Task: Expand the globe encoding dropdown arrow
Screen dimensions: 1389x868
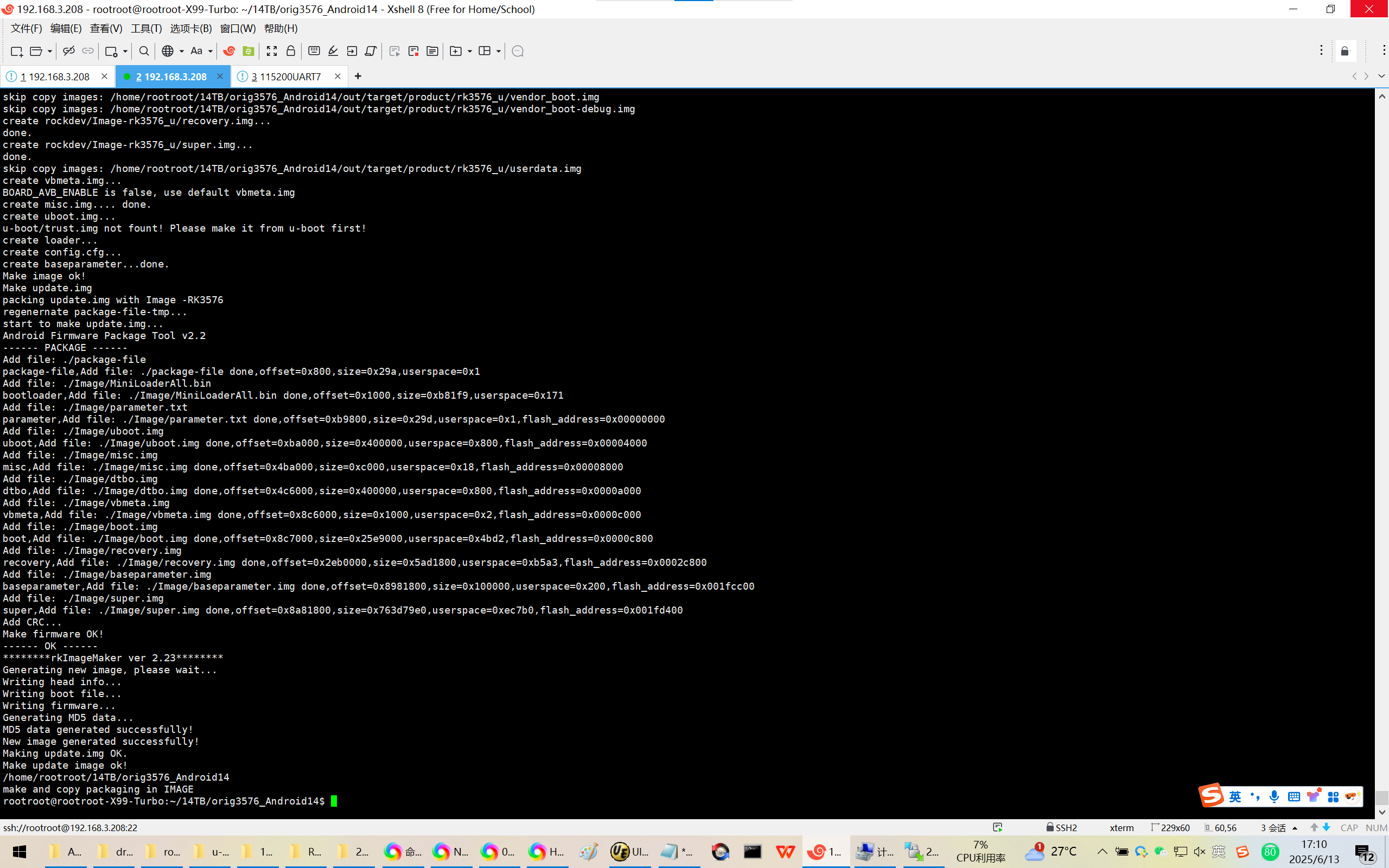Action: tap(181, 51)
